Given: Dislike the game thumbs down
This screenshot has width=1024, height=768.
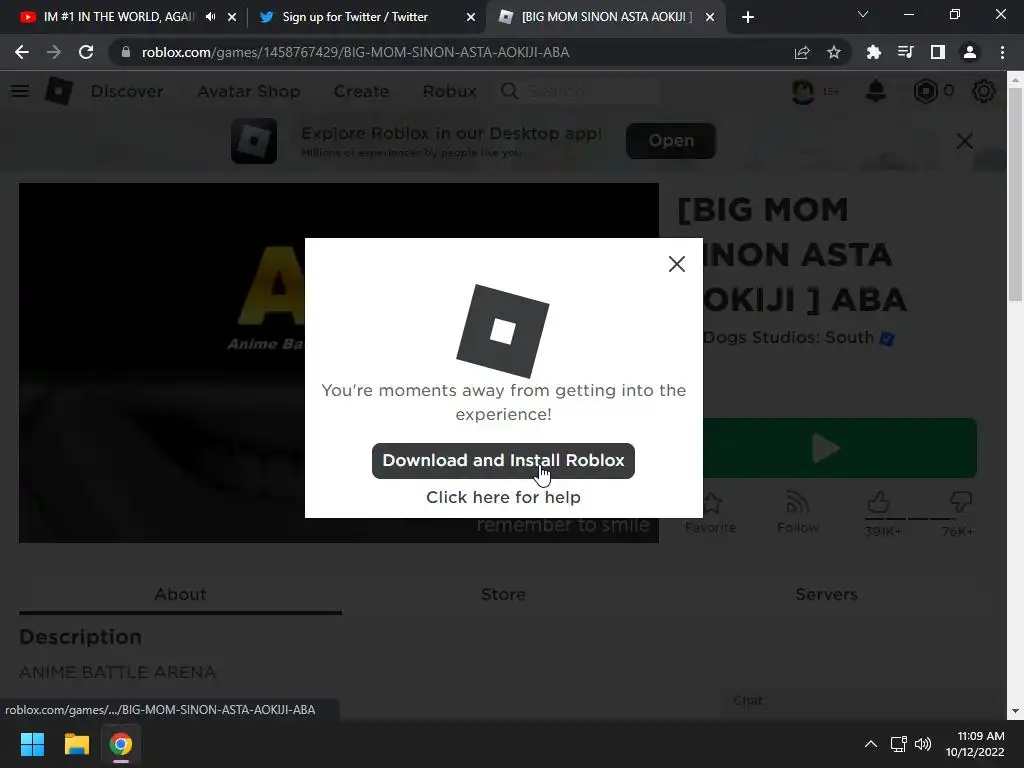Looking at the screenshot, I should [961, 502].
